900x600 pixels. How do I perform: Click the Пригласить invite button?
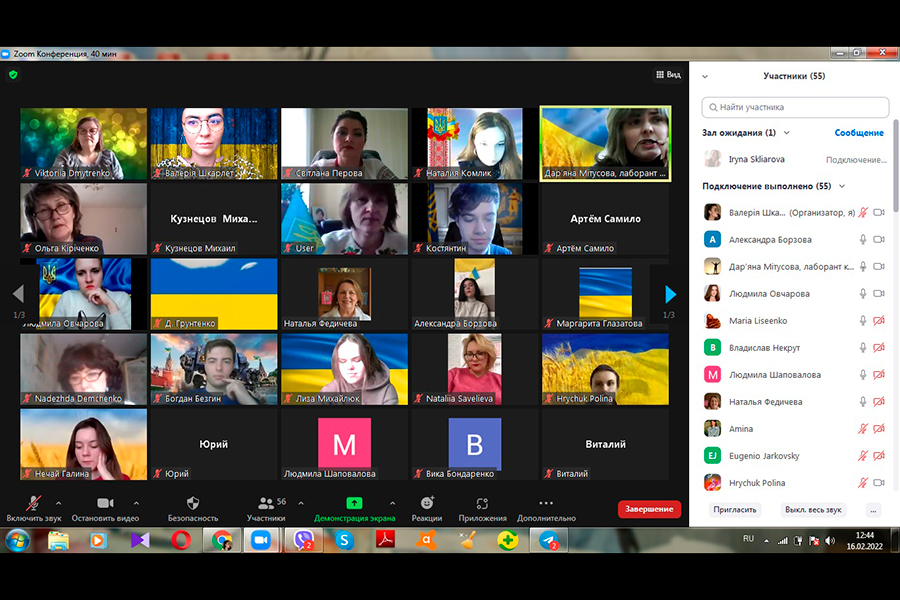735,510
